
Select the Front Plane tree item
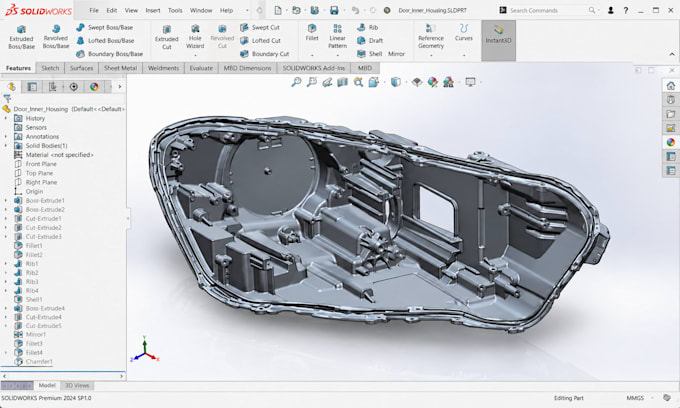[x=41, y=164]
